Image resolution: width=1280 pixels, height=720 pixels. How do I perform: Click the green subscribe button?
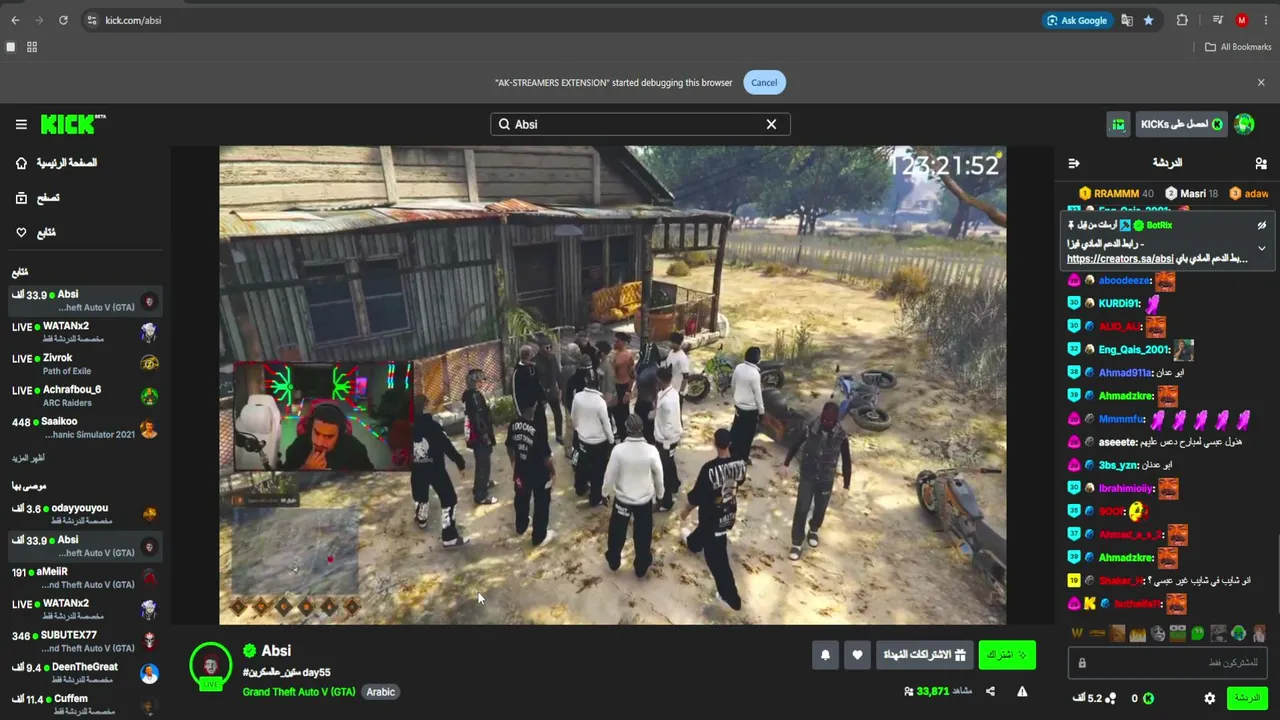pos(1007,655)
